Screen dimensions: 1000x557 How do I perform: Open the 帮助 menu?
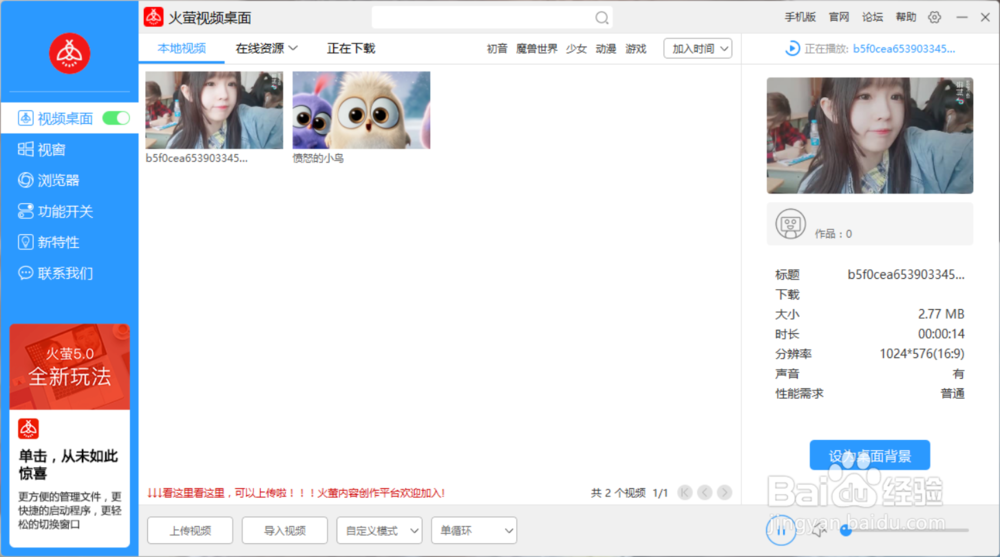906,17
